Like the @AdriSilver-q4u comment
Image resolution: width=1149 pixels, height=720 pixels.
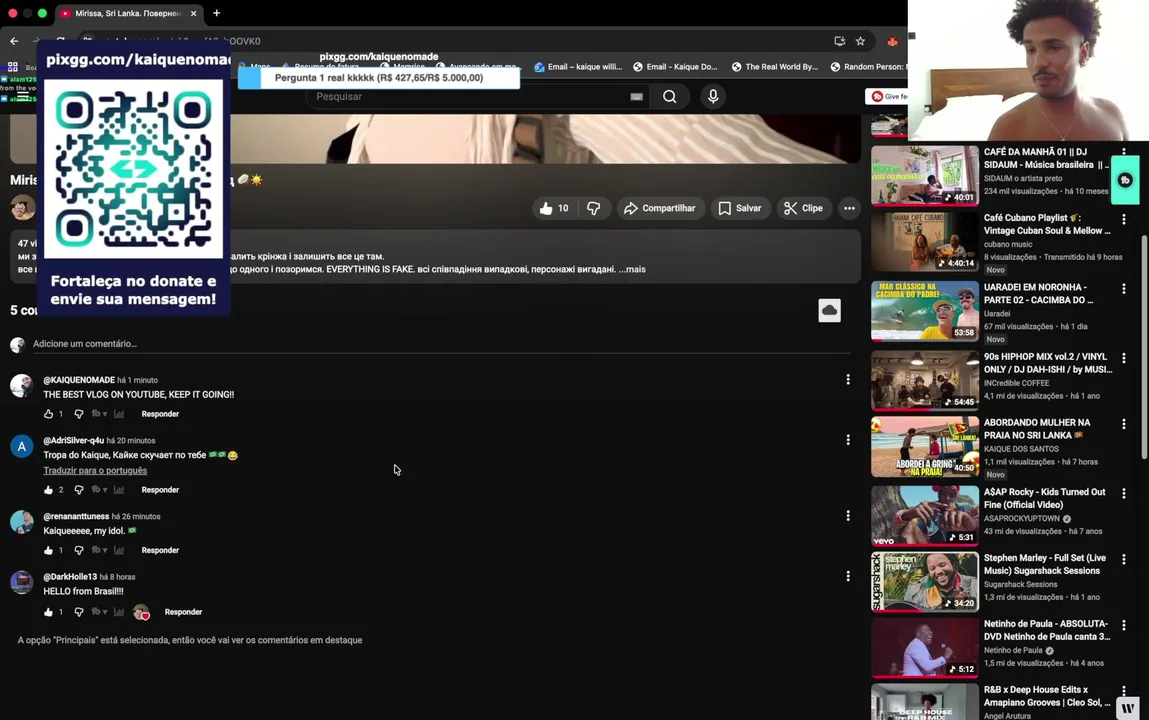[48, 489]
